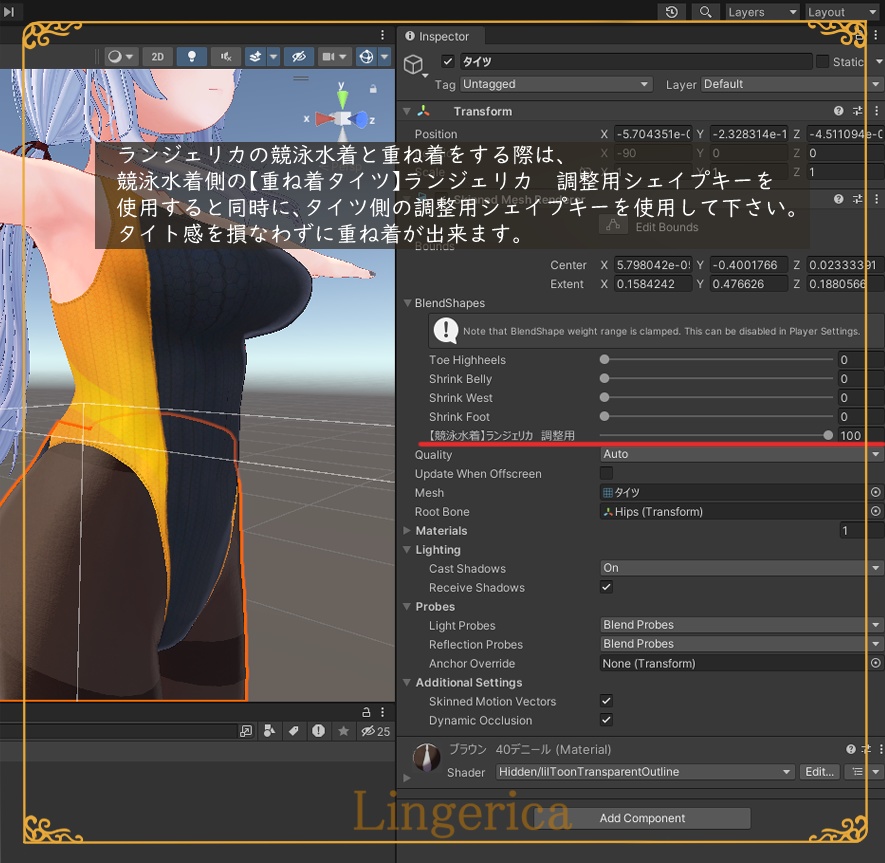The height and width of the screenshot is (863, 885).
Task: Open the scene camera settings dropdown
Action: pyautogui.click(x=334, y=56)
